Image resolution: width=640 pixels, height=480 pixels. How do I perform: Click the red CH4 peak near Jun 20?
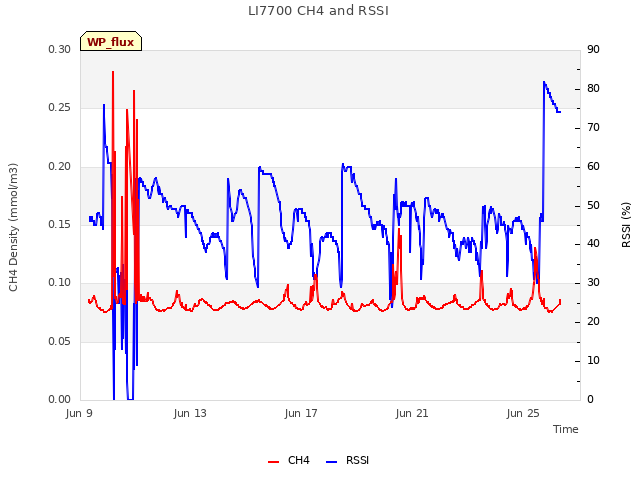click(x=399, y=230)
